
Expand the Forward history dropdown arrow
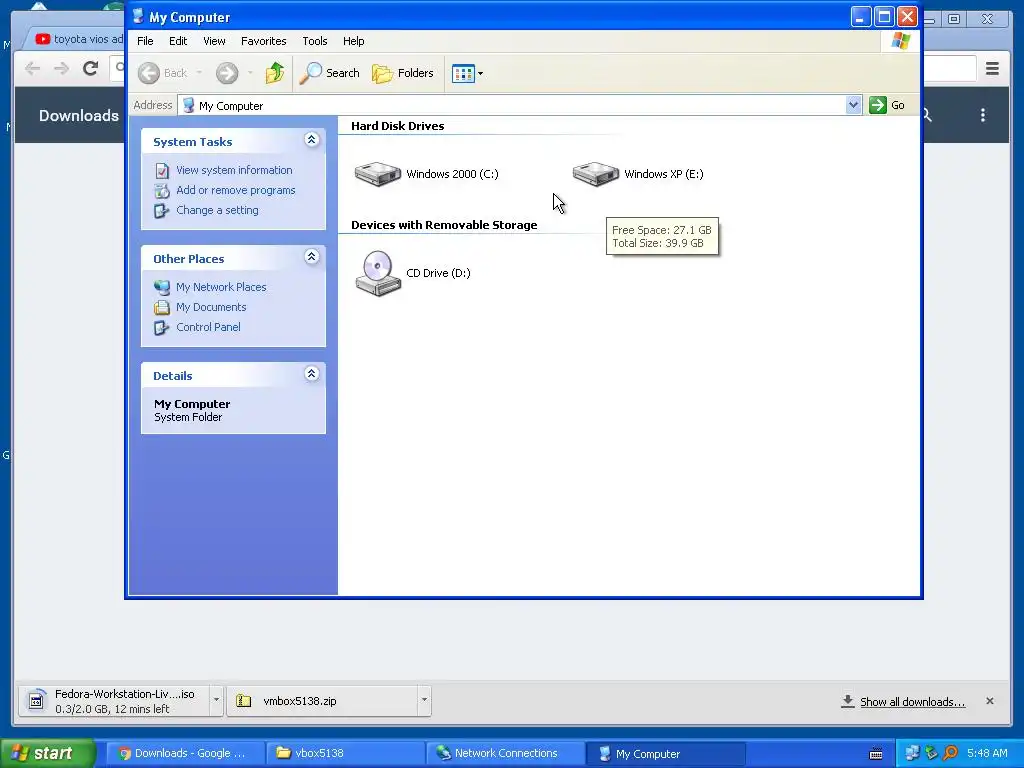click(x=249, y=73)
